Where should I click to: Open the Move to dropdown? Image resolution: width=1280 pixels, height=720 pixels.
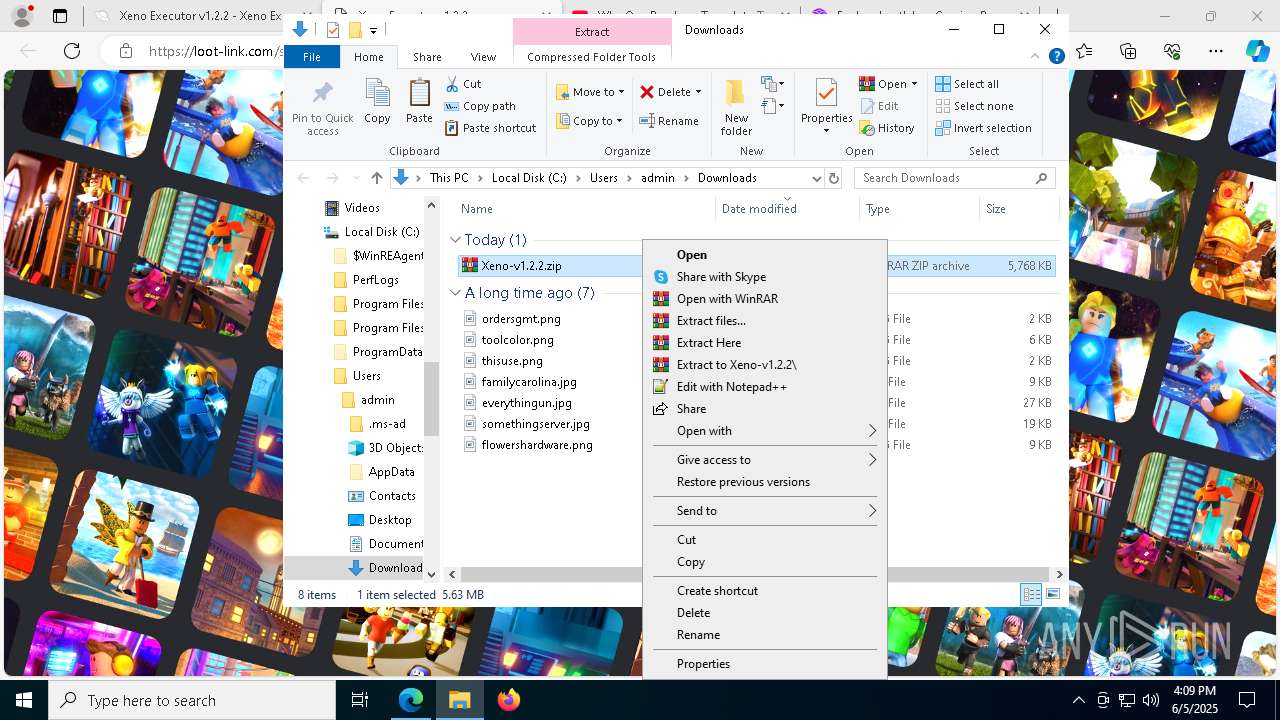590,92
